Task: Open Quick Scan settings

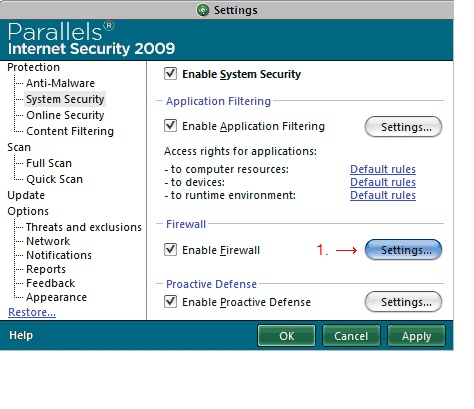Action: (x=54, y=179)
